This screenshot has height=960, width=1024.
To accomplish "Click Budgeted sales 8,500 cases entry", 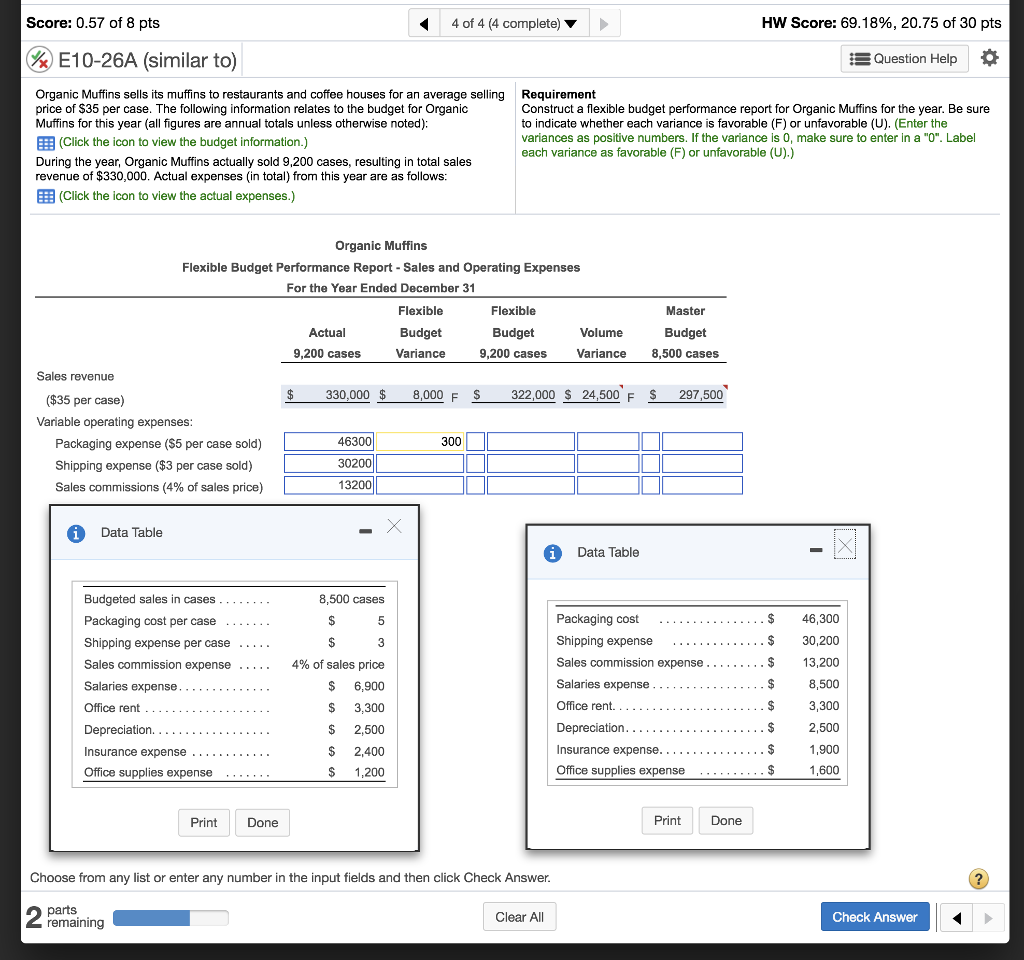I will (x=351, y=600).
